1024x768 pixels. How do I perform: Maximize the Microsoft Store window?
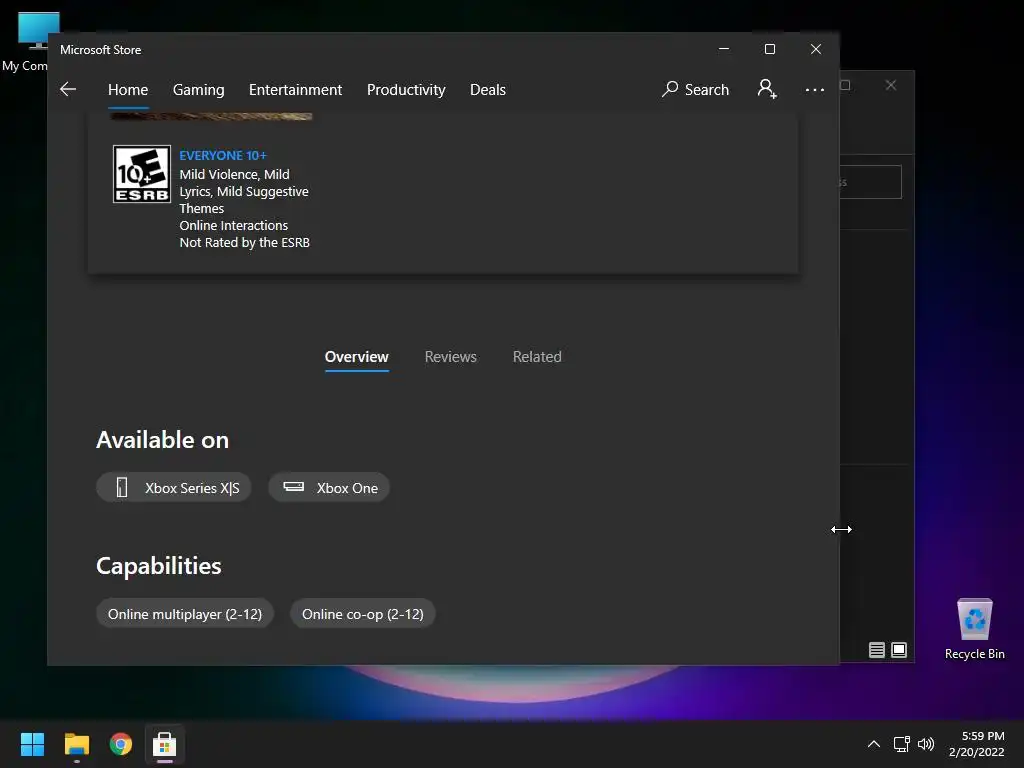point(770,49)
